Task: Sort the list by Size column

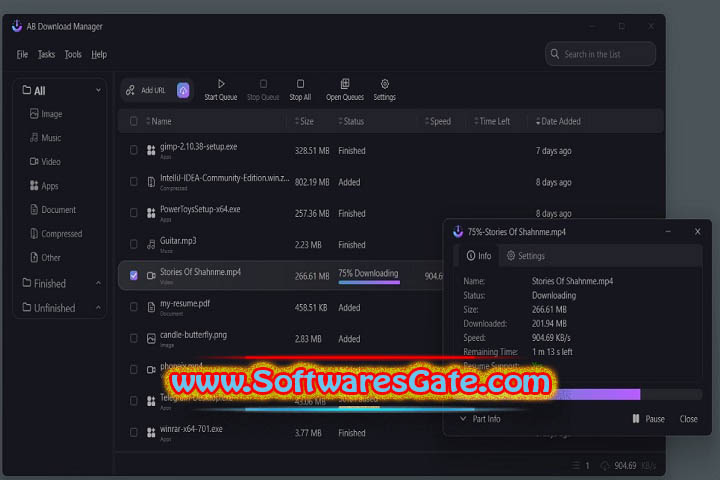Action: click(304, 121)
